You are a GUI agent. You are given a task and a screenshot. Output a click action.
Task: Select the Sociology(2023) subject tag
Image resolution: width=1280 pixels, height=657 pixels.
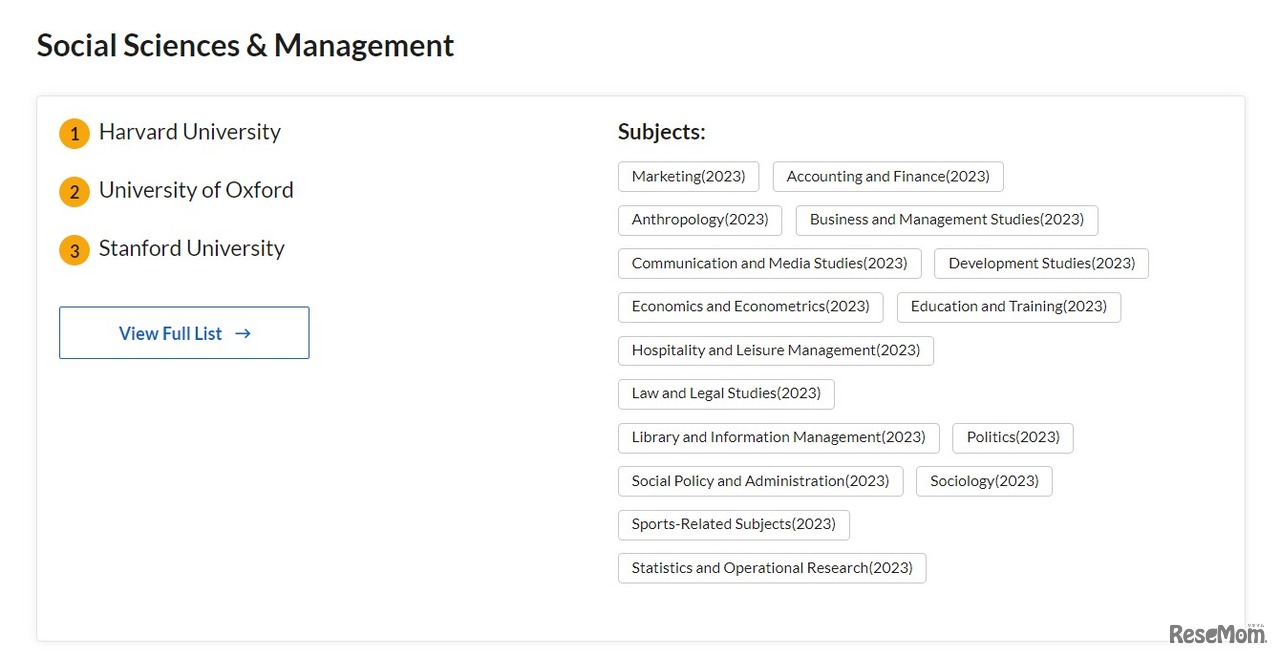pos(983,481)
